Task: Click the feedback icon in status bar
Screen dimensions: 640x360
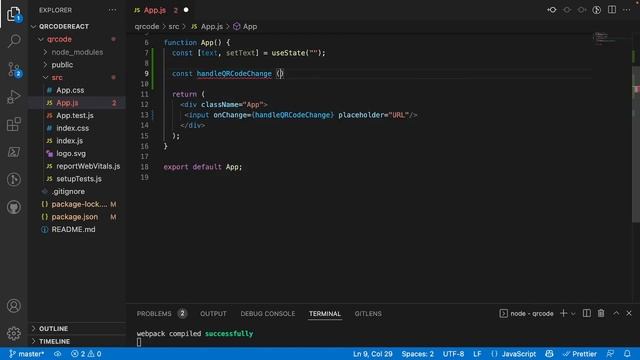Action: point(610,354)
